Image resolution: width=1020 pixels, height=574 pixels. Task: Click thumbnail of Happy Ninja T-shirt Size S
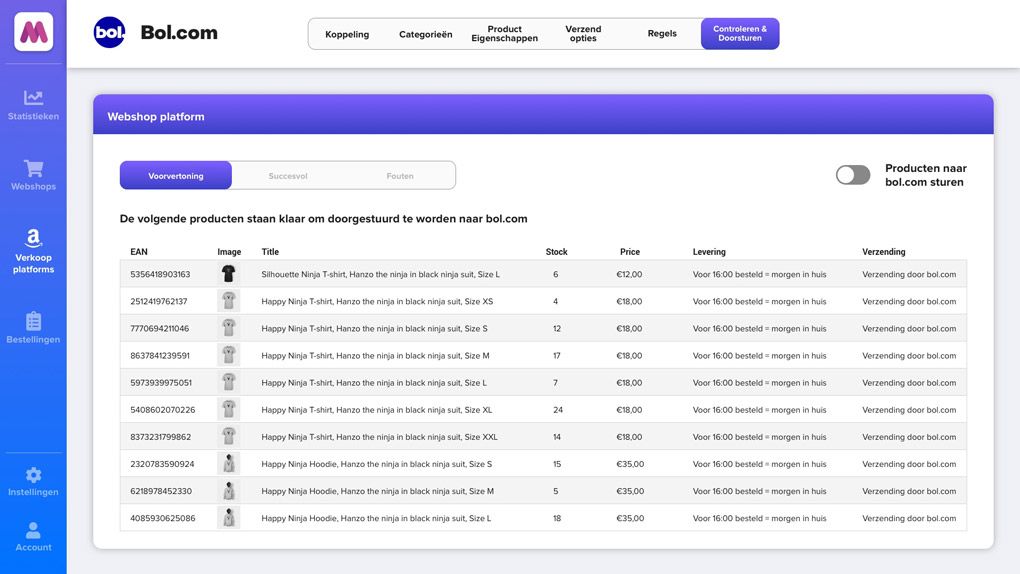228,328
